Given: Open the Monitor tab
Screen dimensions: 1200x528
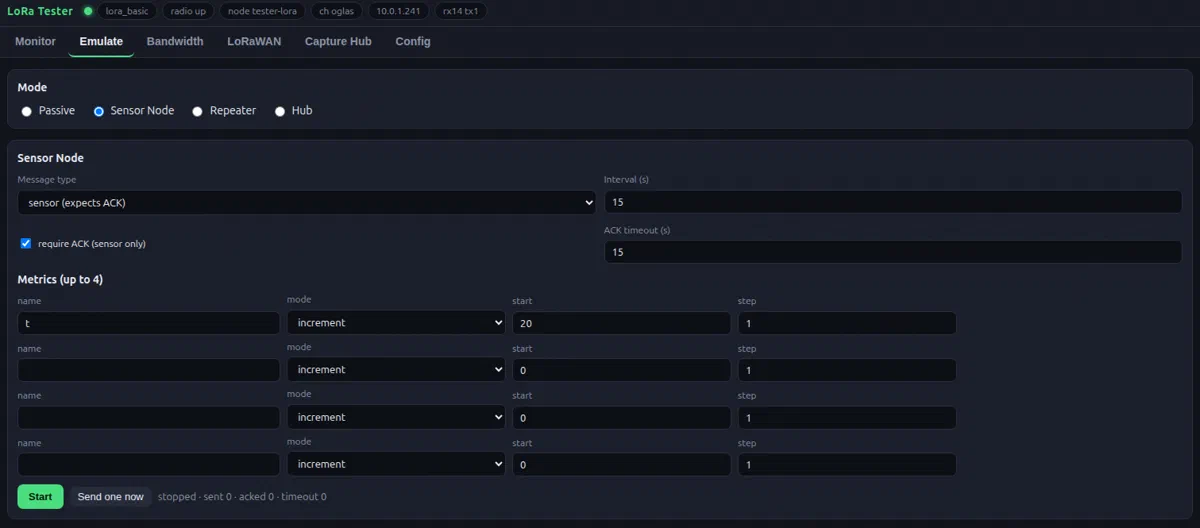Looking at the screenshot, I should click(35, 41).
